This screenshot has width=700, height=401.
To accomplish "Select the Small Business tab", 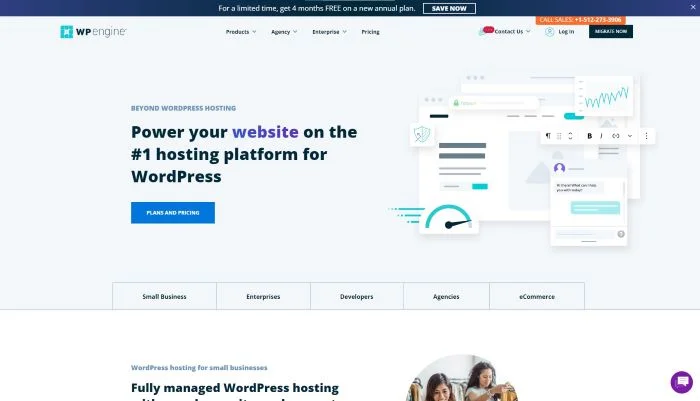I will [x=164, y=297].
